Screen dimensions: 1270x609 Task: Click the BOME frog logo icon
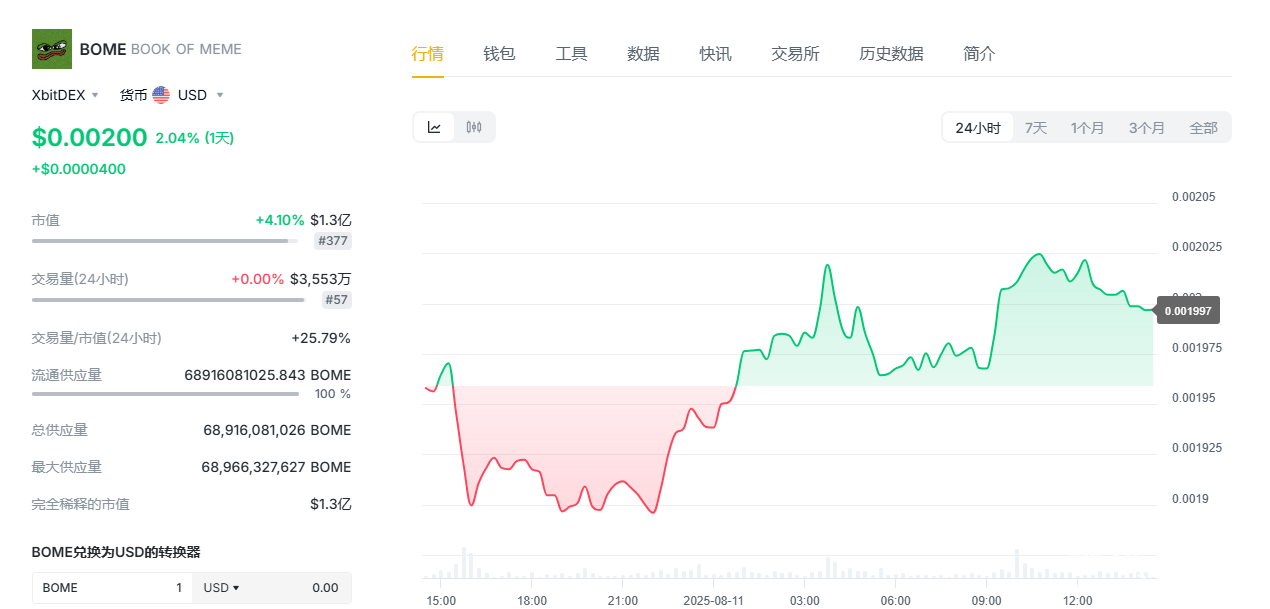tap(52, 49)
